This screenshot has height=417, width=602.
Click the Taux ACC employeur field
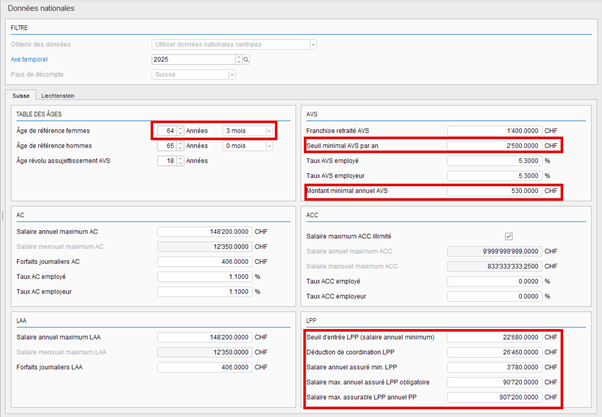click(x=494, y=296)
